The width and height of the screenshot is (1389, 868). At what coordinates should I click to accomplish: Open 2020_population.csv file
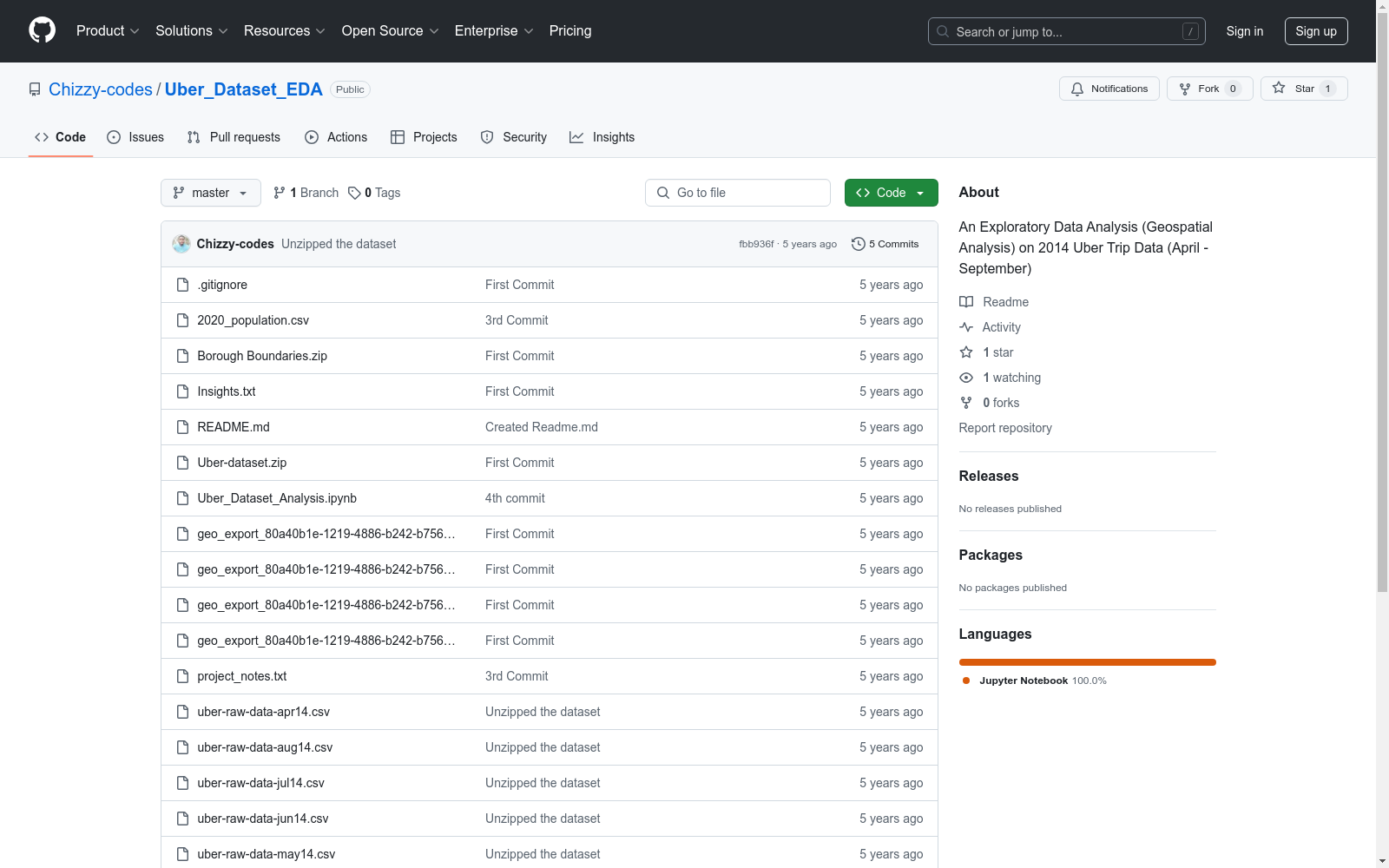coord(253,320)
